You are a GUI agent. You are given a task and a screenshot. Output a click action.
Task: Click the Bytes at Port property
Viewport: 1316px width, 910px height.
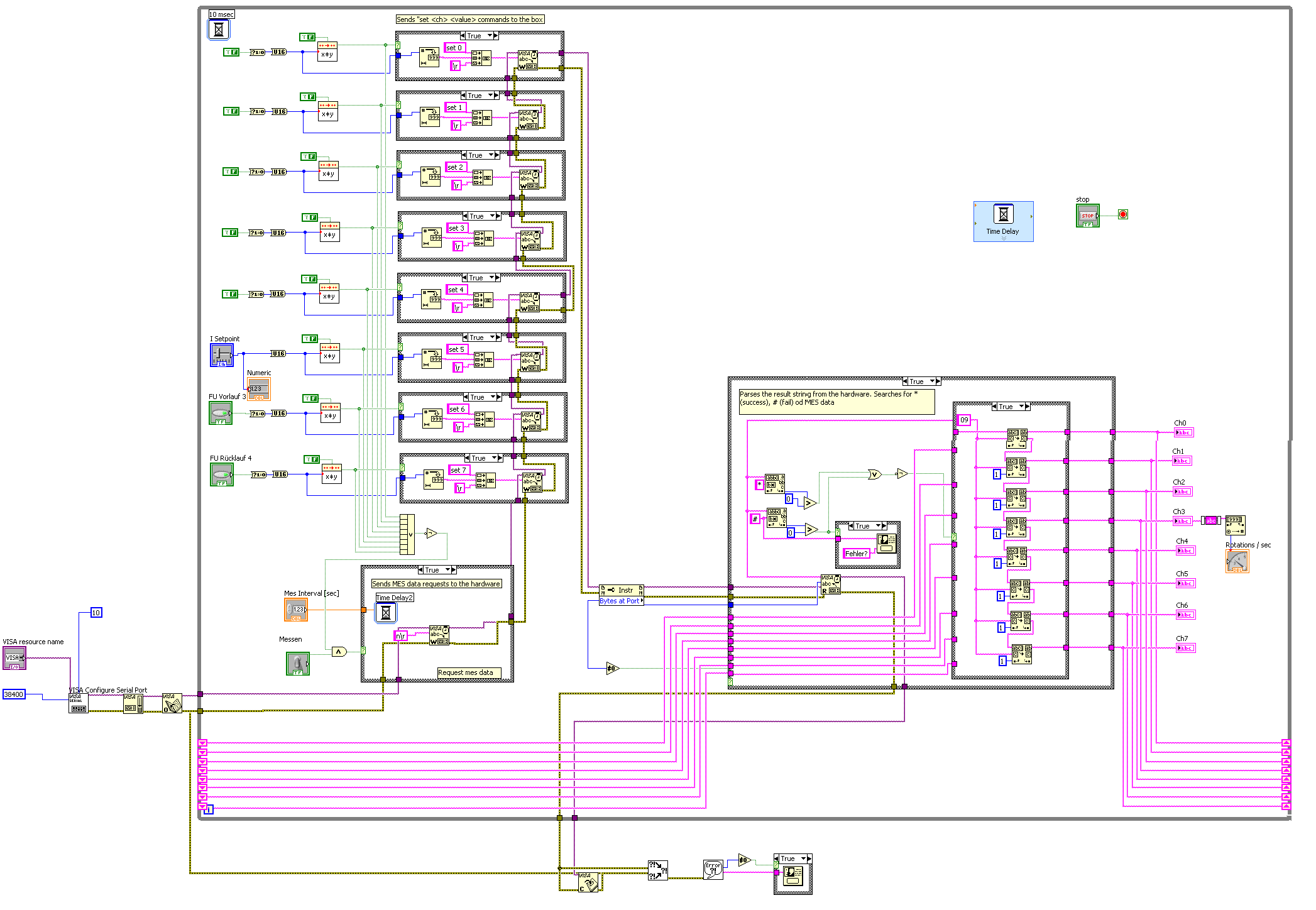point(620,601)
